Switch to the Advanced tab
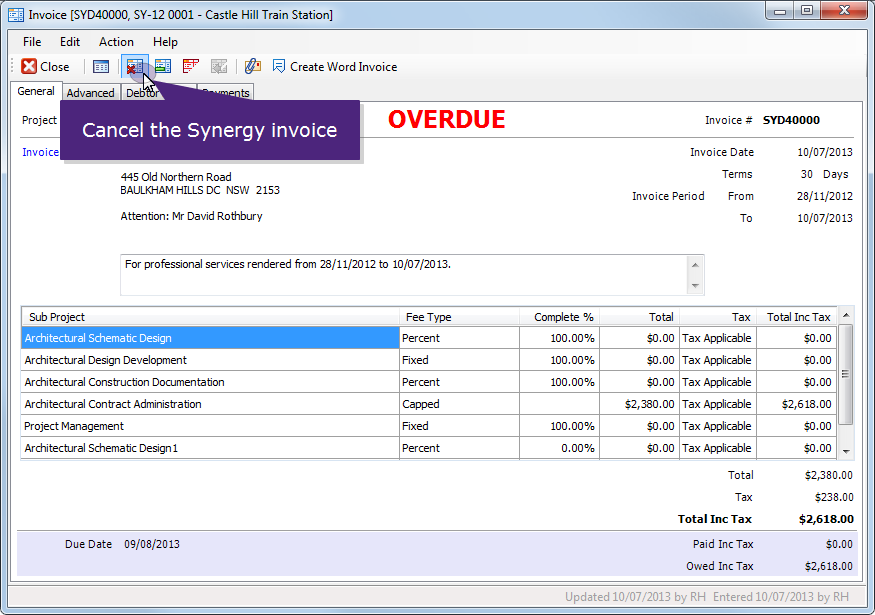 90,92
